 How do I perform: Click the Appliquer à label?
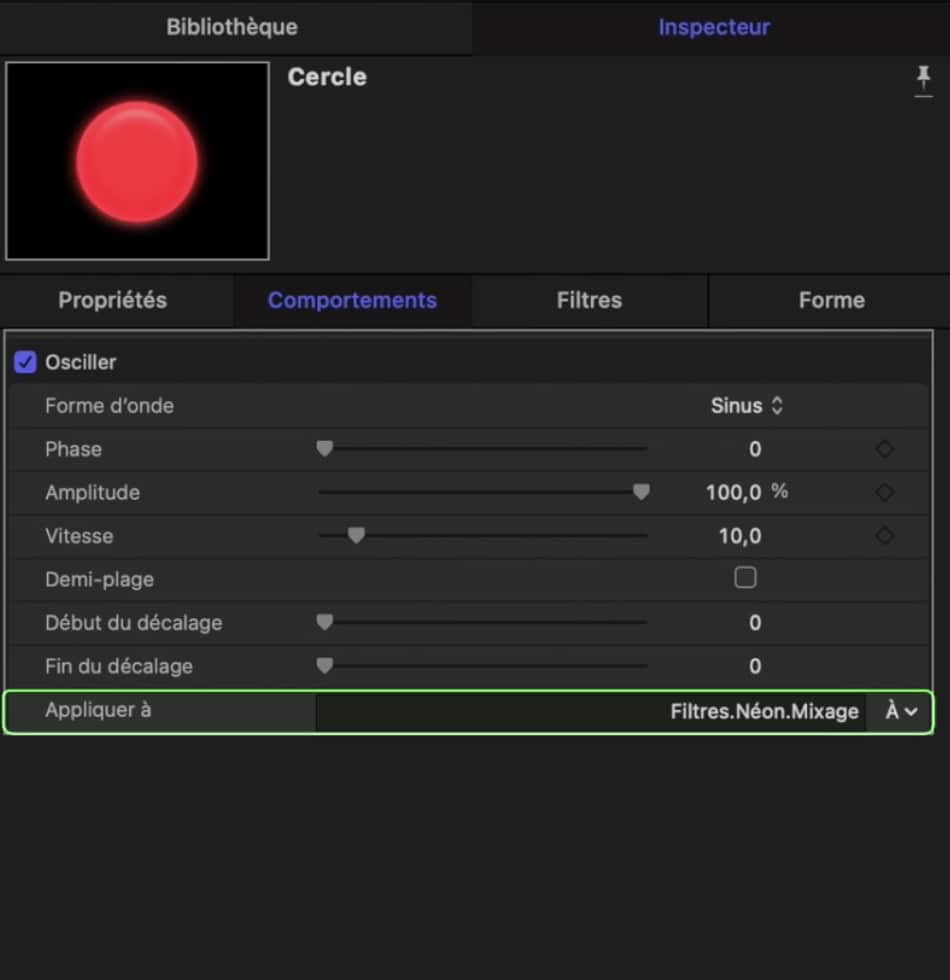point(98,709)
